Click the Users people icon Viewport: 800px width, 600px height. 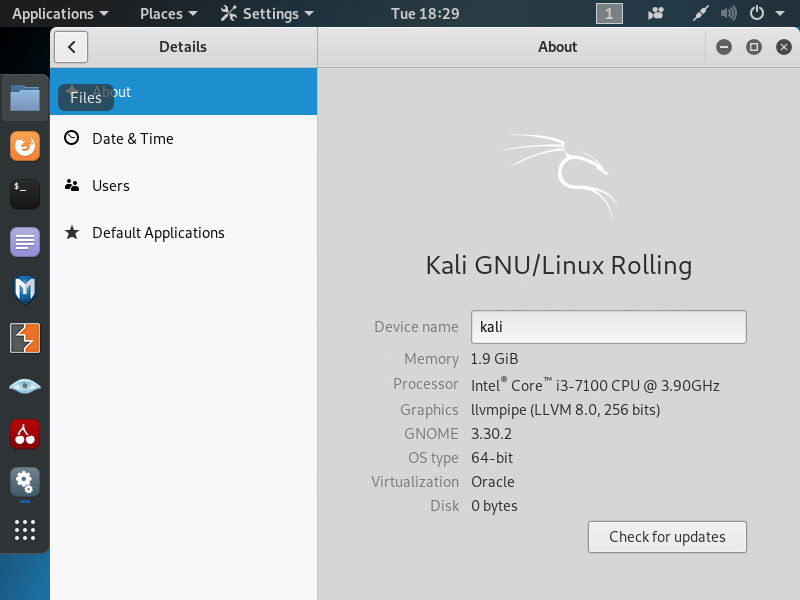click(x=71, y=185)
